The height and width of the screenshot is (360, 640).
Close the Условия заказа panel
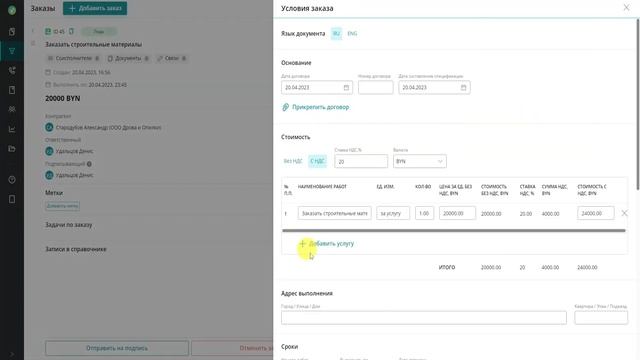point(626,7)
